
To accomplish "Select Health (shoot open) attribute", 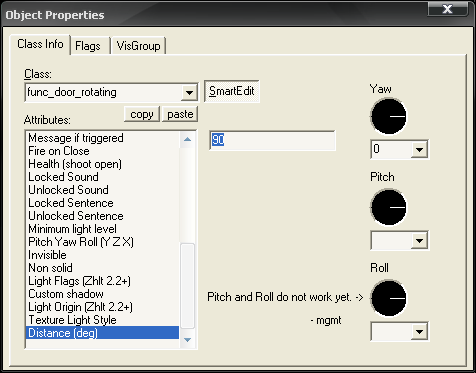I will click(x=102, y=164).
